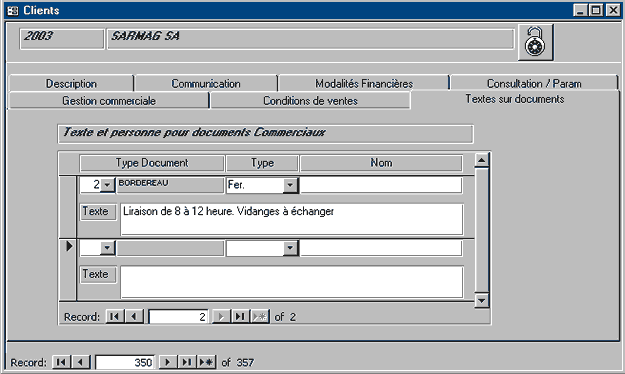The height and width of the screenshot is (374, 625).
Task: Go to first record in subform navigator
Action: pos(114,317)
